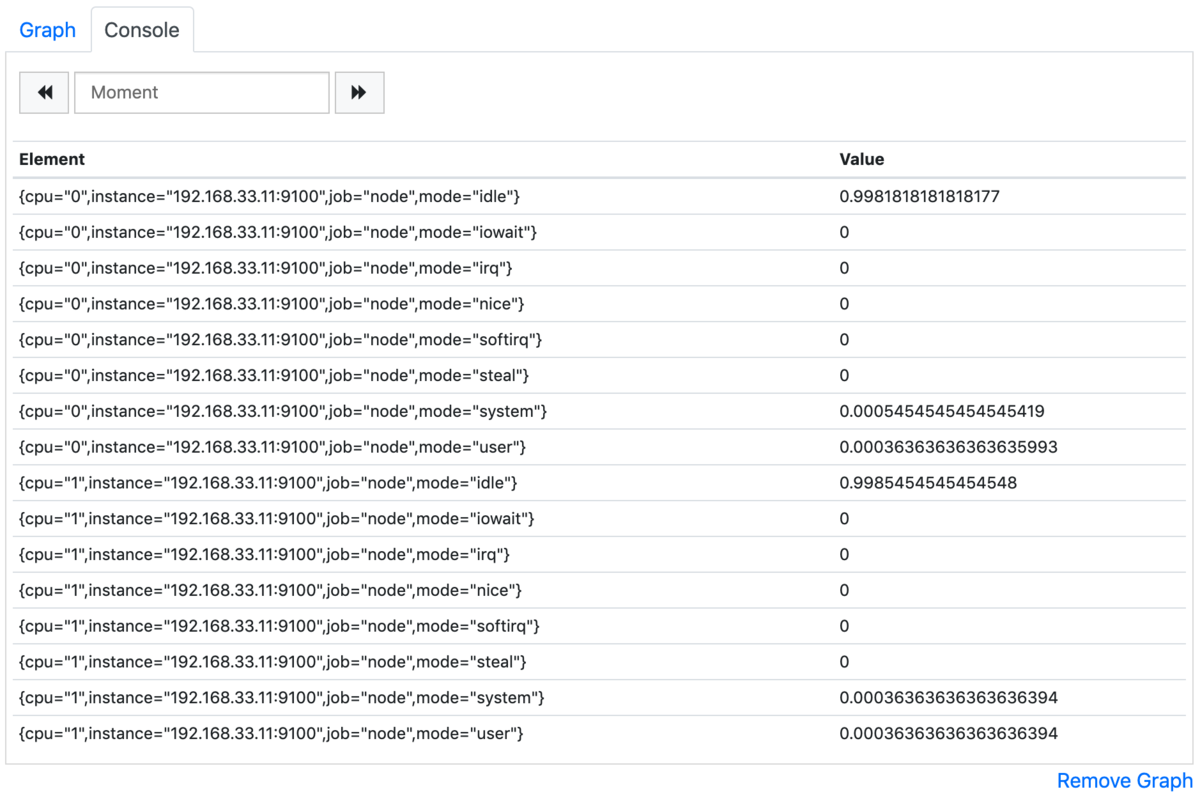Click the Element column header

click(51, 159)
